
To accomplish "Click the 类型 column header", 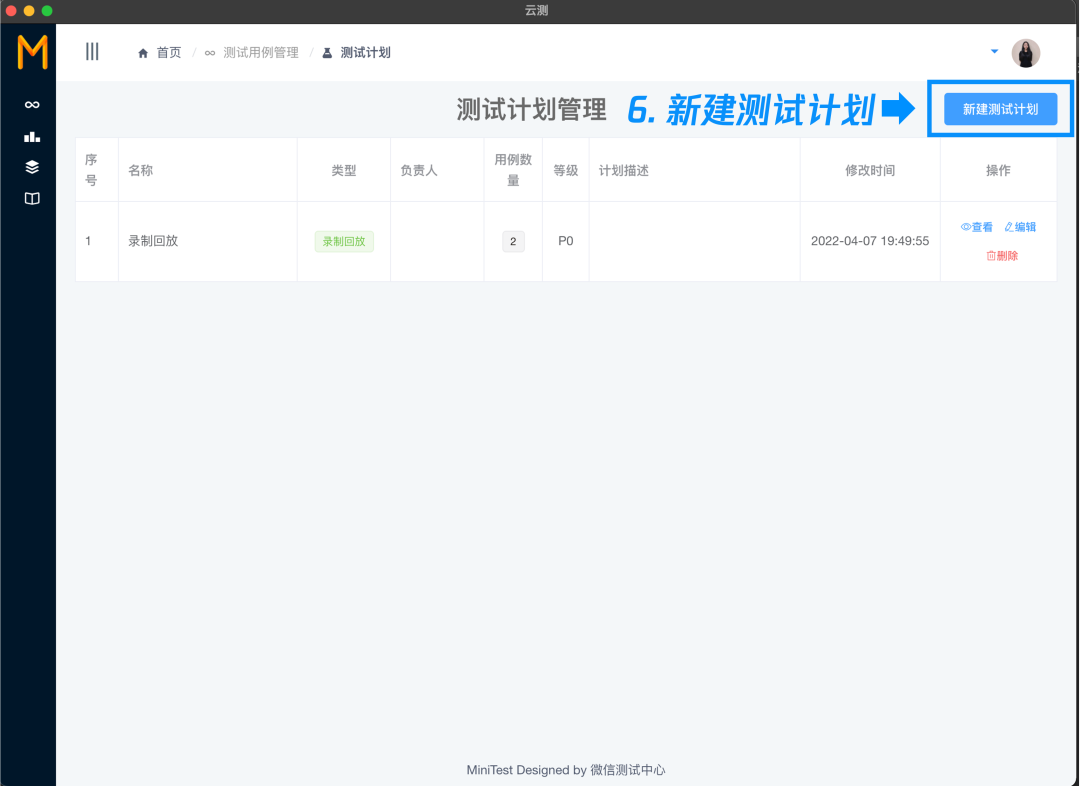I will click(344, 170).
